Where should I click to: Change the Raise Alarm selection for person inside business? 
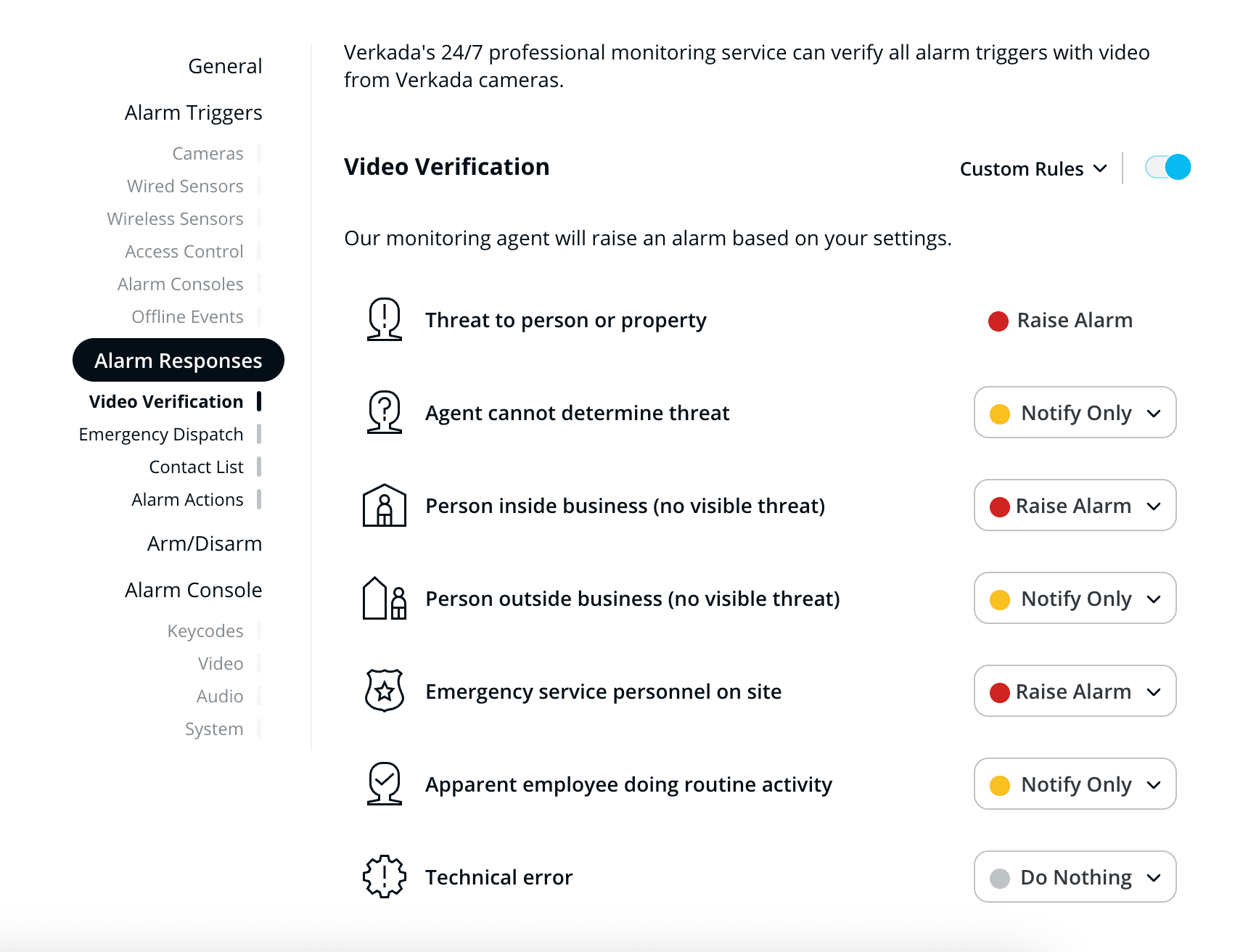(1075, 506)
